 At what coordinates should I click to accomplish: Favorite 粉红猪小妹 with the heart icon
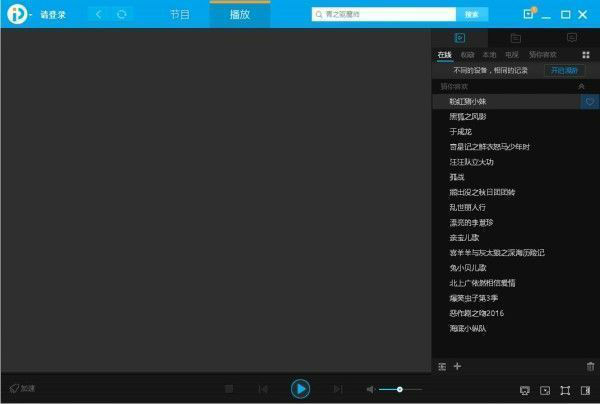(590, 102)
